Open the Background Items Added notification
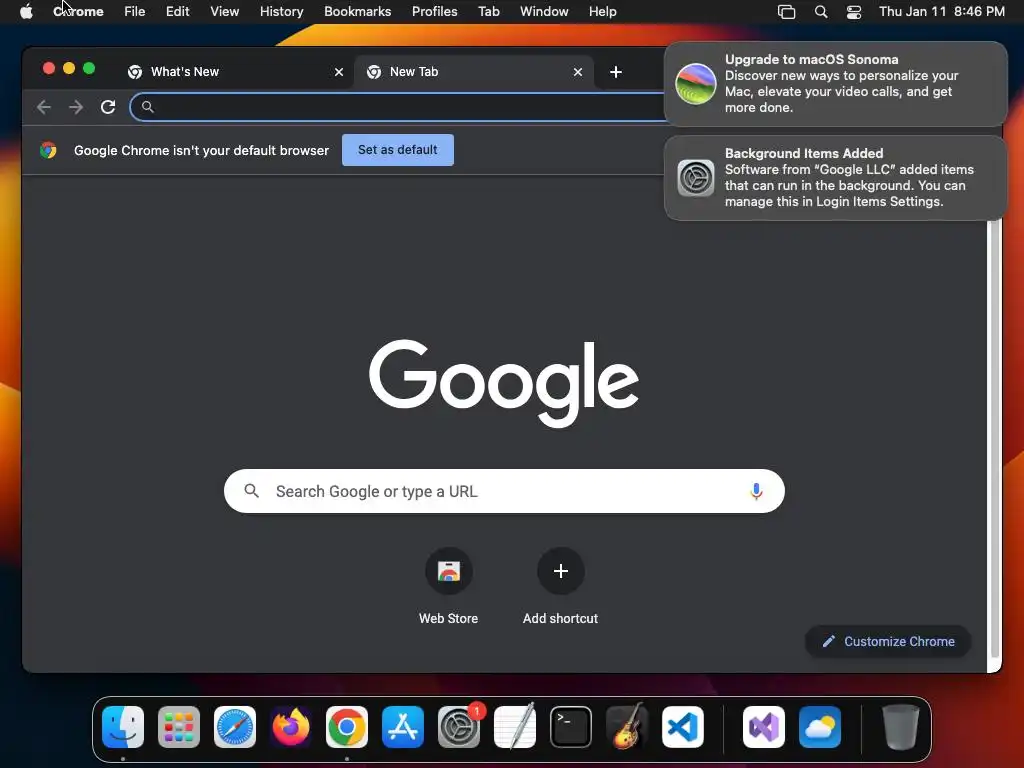This screenshot has height=768, width=1024. point(836,178)
